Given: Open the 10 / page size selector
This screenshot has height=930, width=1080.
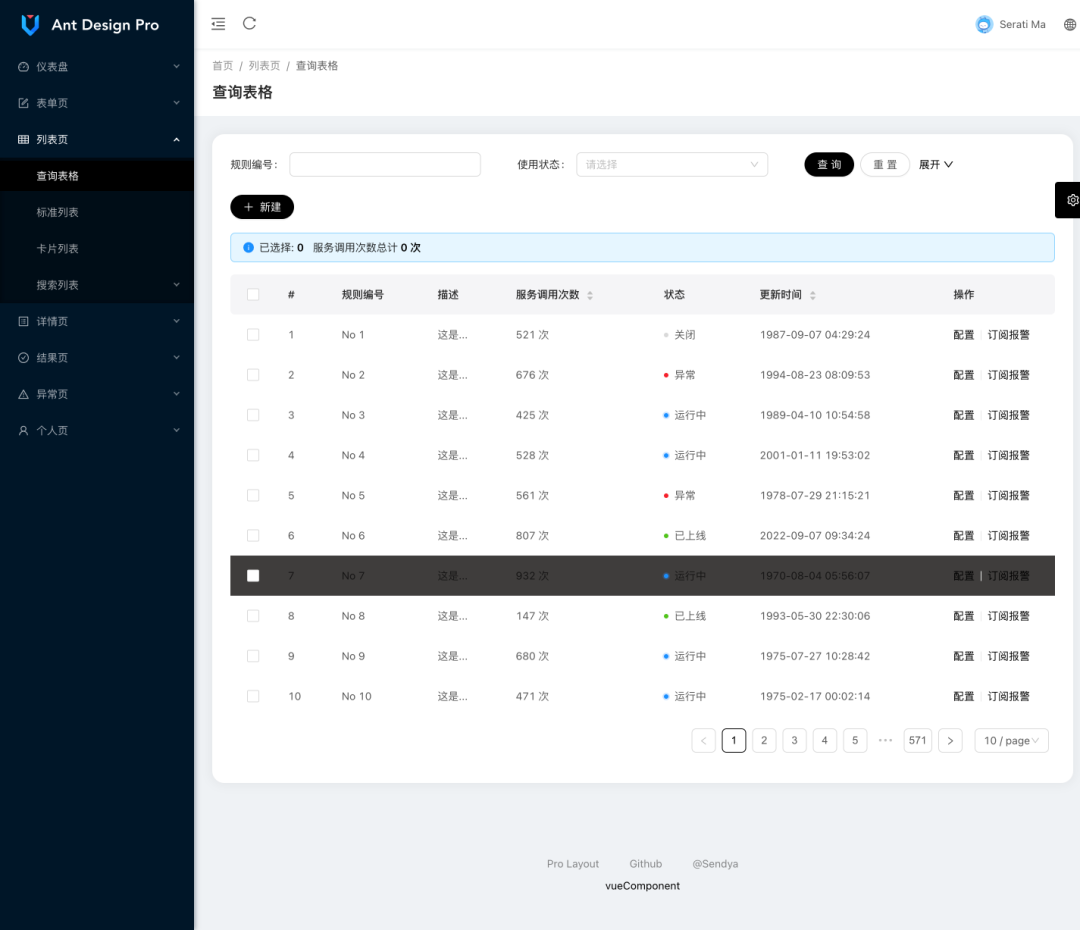Looking at the screenshot, I should pos(1011,741).
